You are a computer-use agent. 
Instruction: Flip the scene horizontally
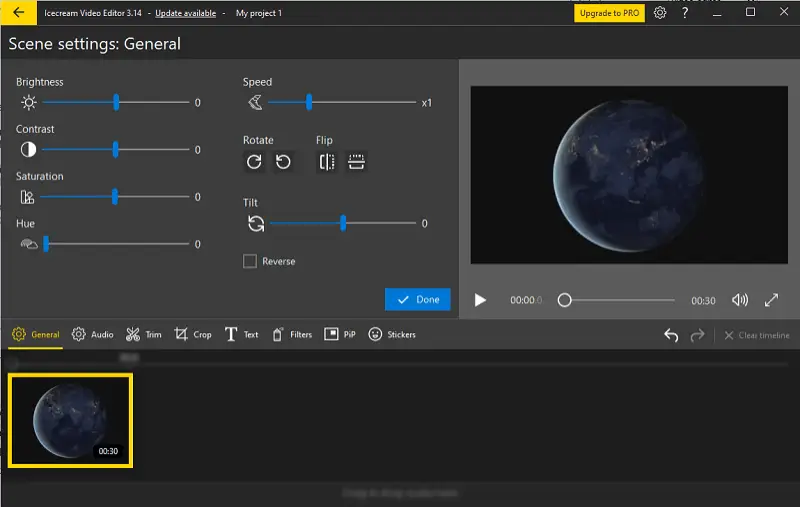coord(327,162)
